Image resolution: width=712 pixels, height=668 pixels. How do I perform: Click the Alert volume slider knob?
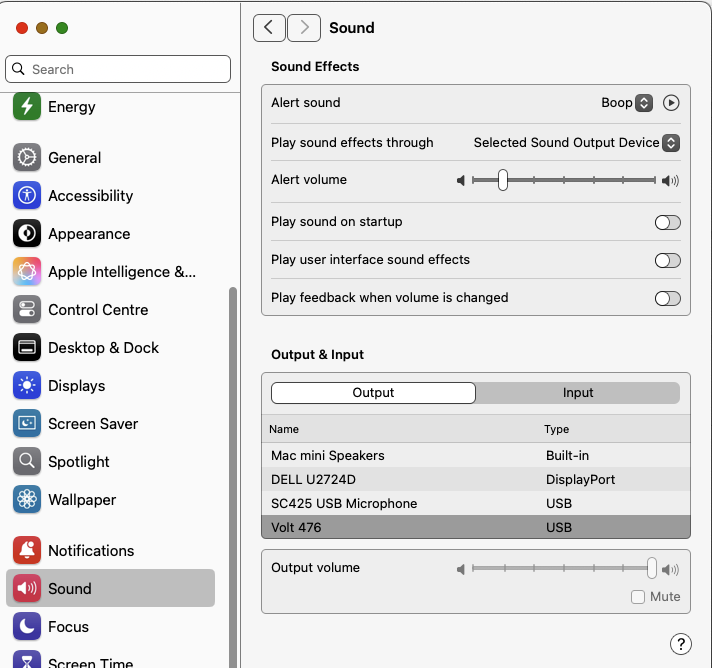pyautogui.click(x=502, y=180)
